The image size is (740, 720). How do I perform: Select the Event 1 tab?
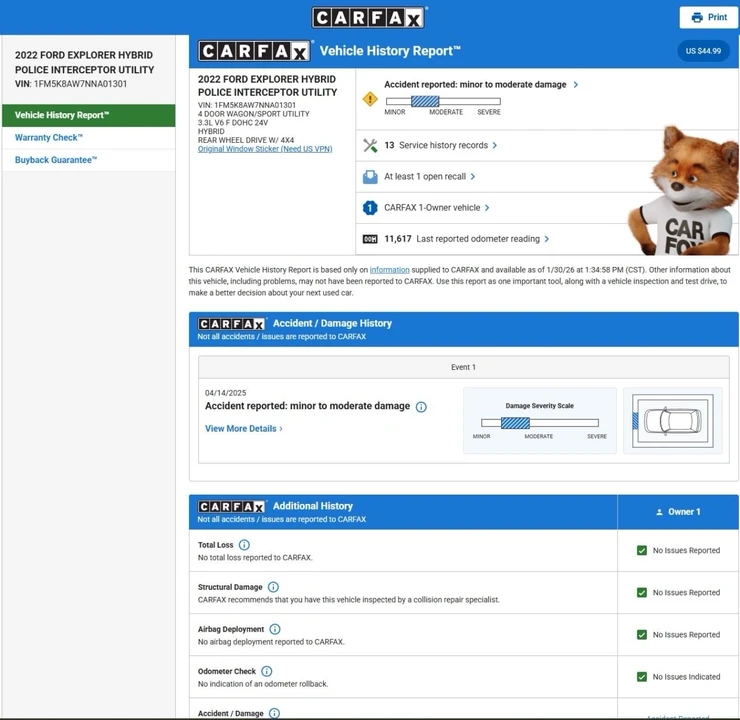463,367
